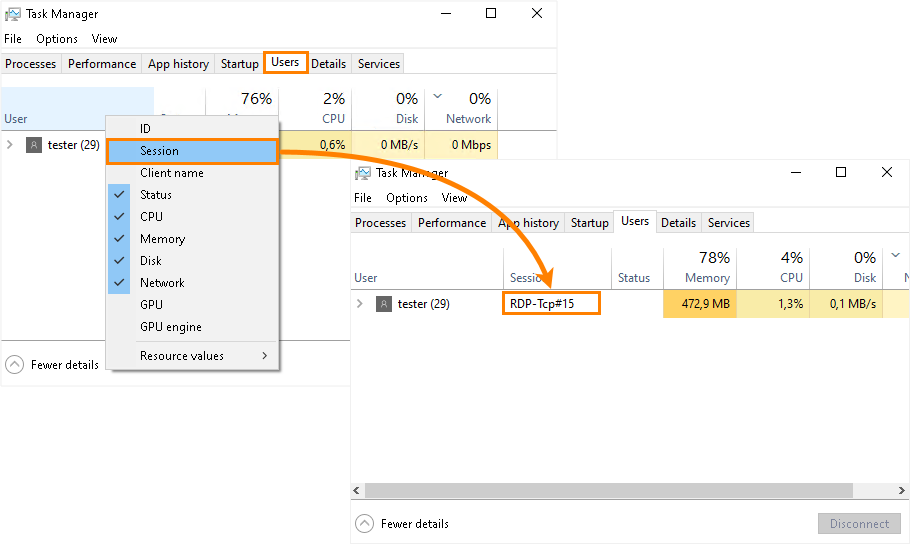Select Users tab in back window
This screenshot has width=910, height=544.
[286, 62]
